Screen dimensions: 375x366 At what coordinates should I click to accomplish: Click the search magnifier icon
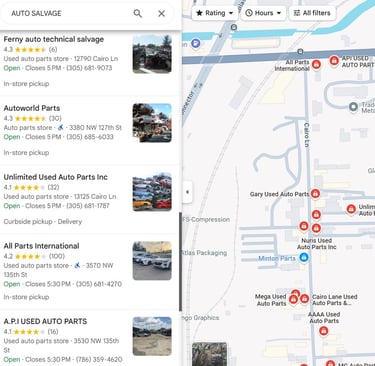[138, 13]
